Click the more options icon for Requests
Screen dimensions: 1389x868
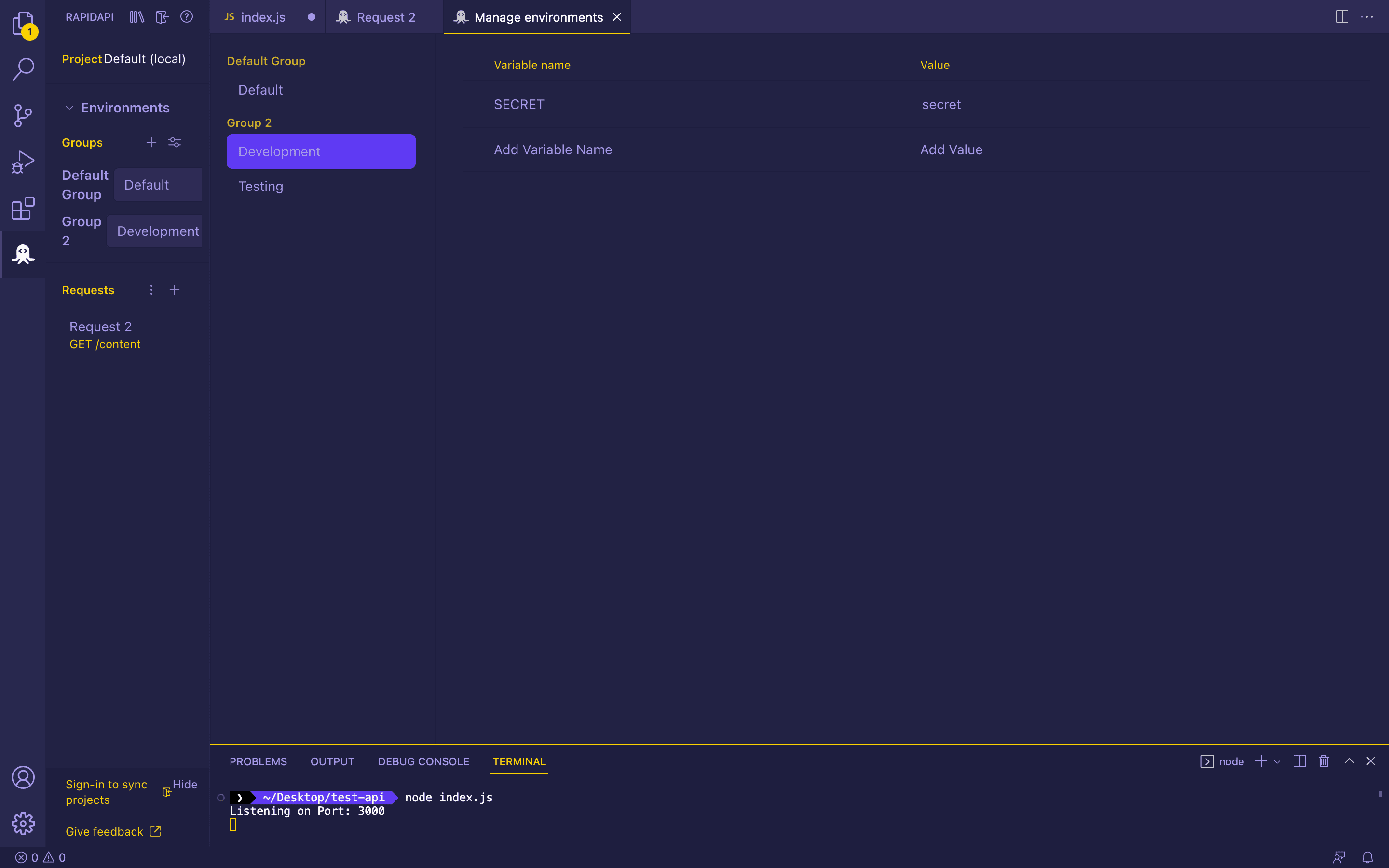click(151, 290)
